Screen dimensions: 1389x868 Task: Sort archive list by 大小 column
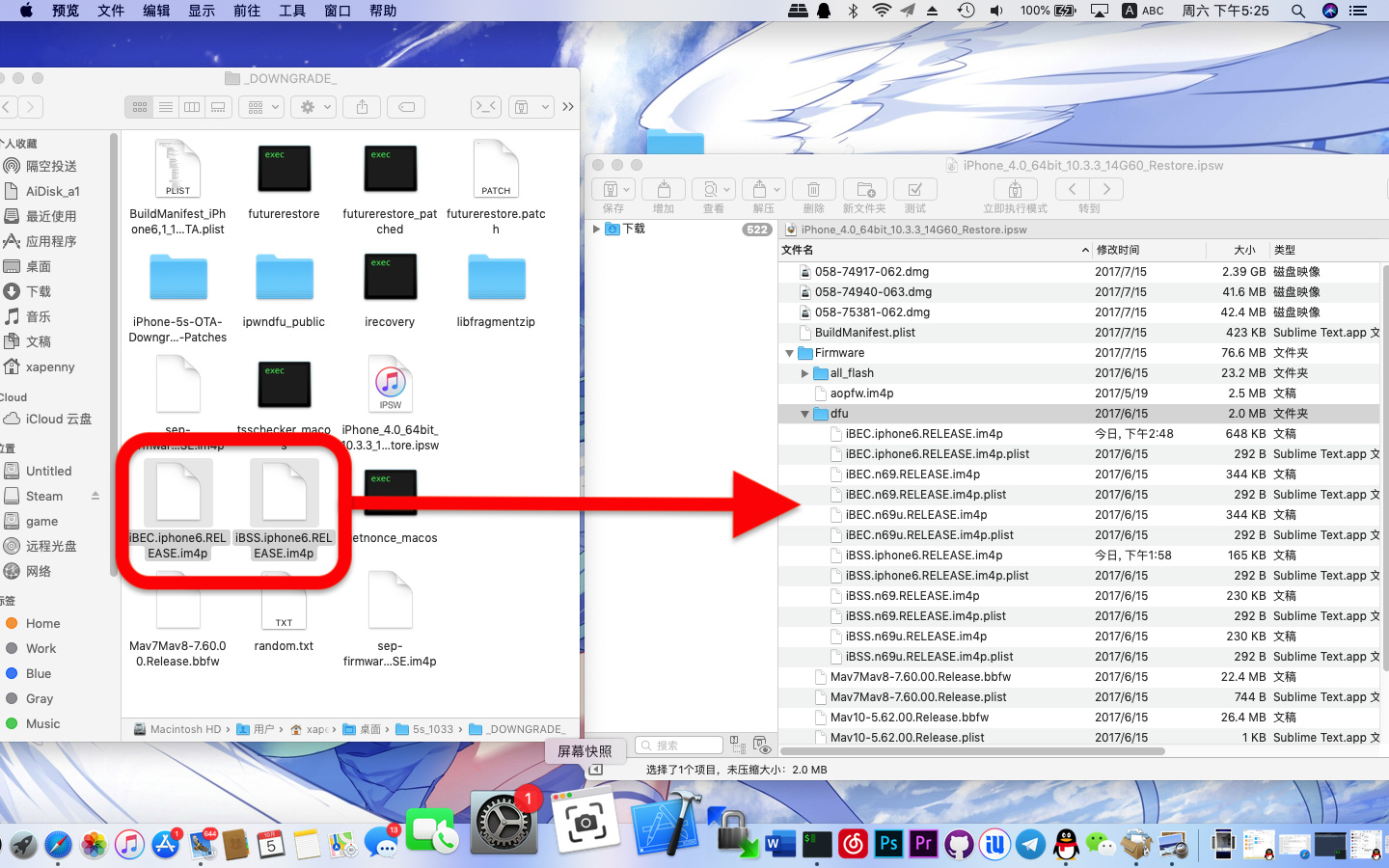pyautogui.click(x=1237, y=250)
